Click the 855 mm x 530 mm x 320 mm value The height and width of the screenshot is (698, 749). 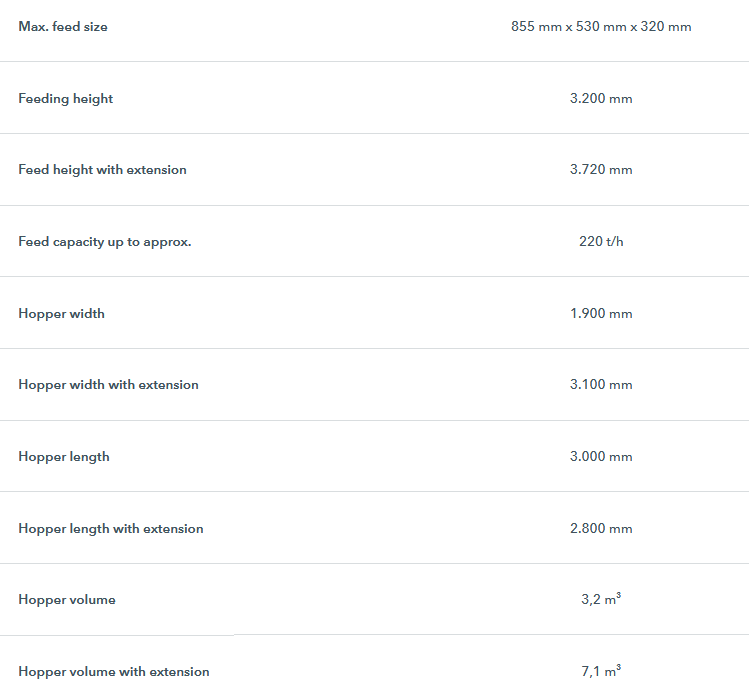coord(601,27)
